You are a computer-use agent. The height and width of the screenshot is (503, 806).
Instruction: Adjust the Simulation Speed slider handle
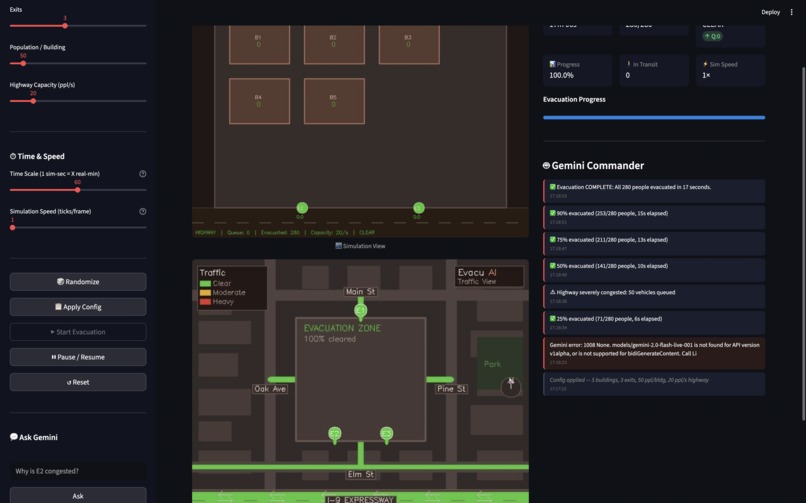[12, 227]
